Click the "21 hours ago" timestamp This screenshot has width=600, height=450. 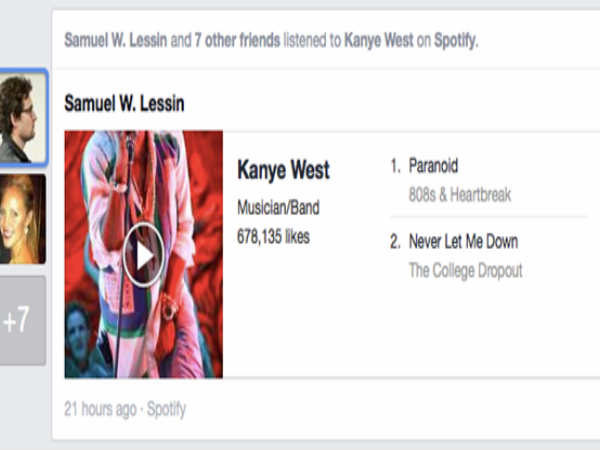pyautogui.click(x=100, y=409)
